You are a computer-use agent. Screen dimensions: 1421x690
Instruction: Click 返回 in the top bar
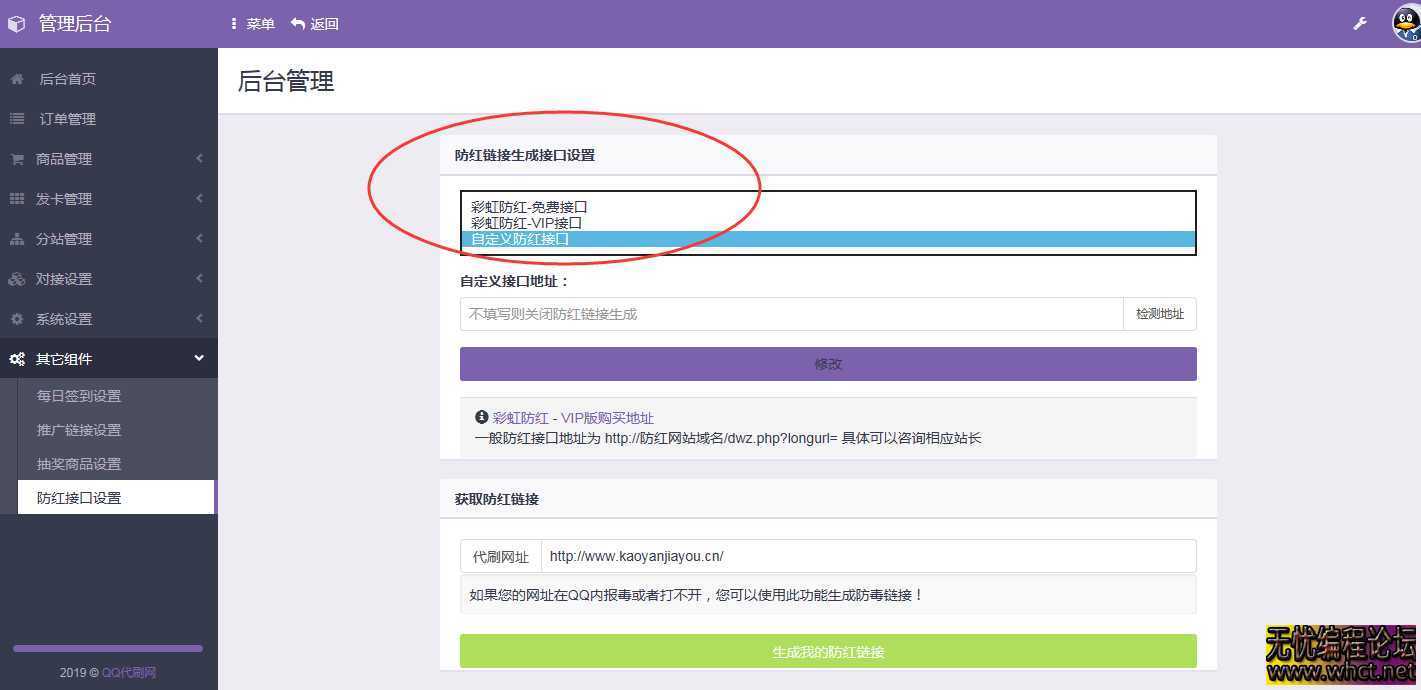coord(315,23)
